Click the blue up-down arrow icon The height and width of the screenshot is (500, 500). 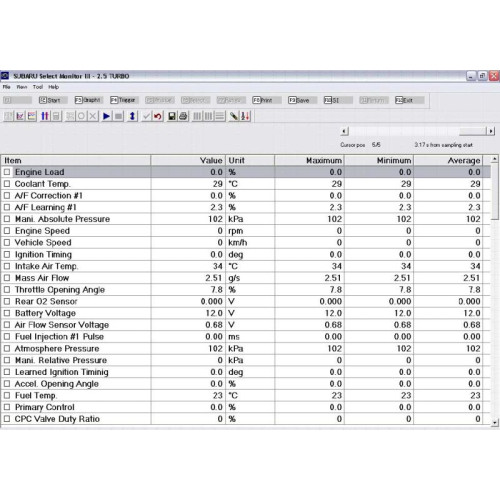(x=132, y=116)
